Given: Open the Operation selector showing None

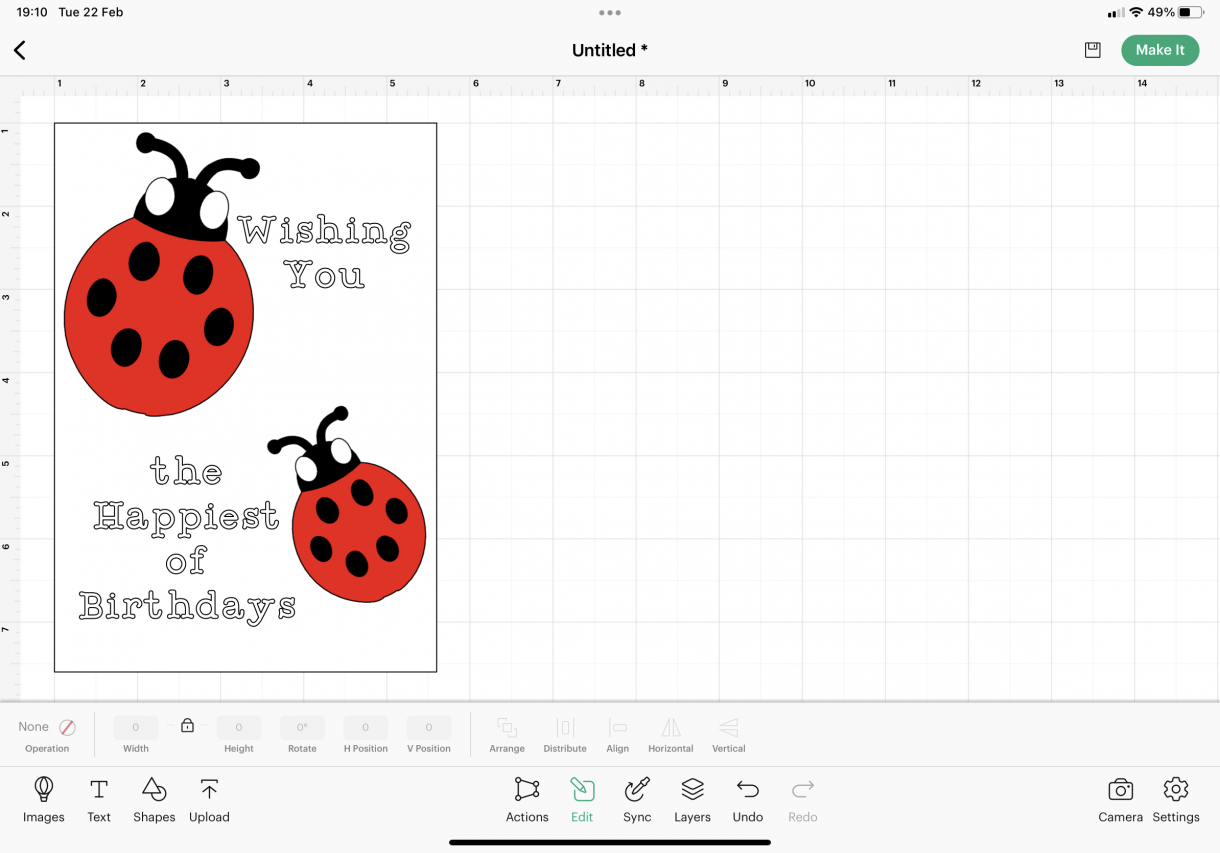Looking at the screenshot, I should click(47, 734).
